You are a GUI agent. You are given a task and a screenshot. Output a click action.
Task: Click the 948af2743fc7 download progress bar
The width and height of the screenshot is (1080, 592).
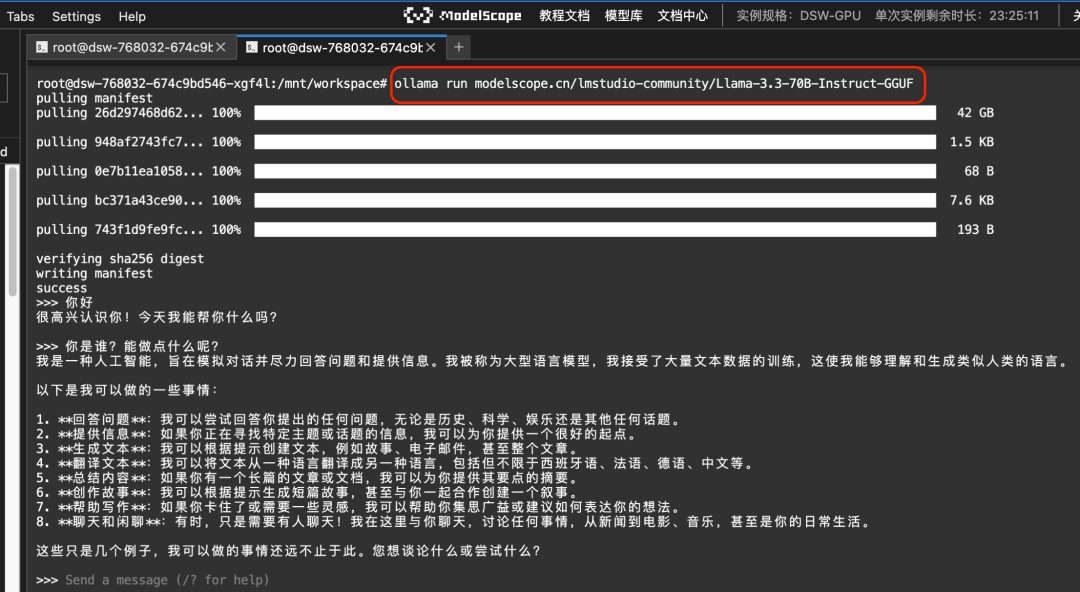(x=595, y=142)
